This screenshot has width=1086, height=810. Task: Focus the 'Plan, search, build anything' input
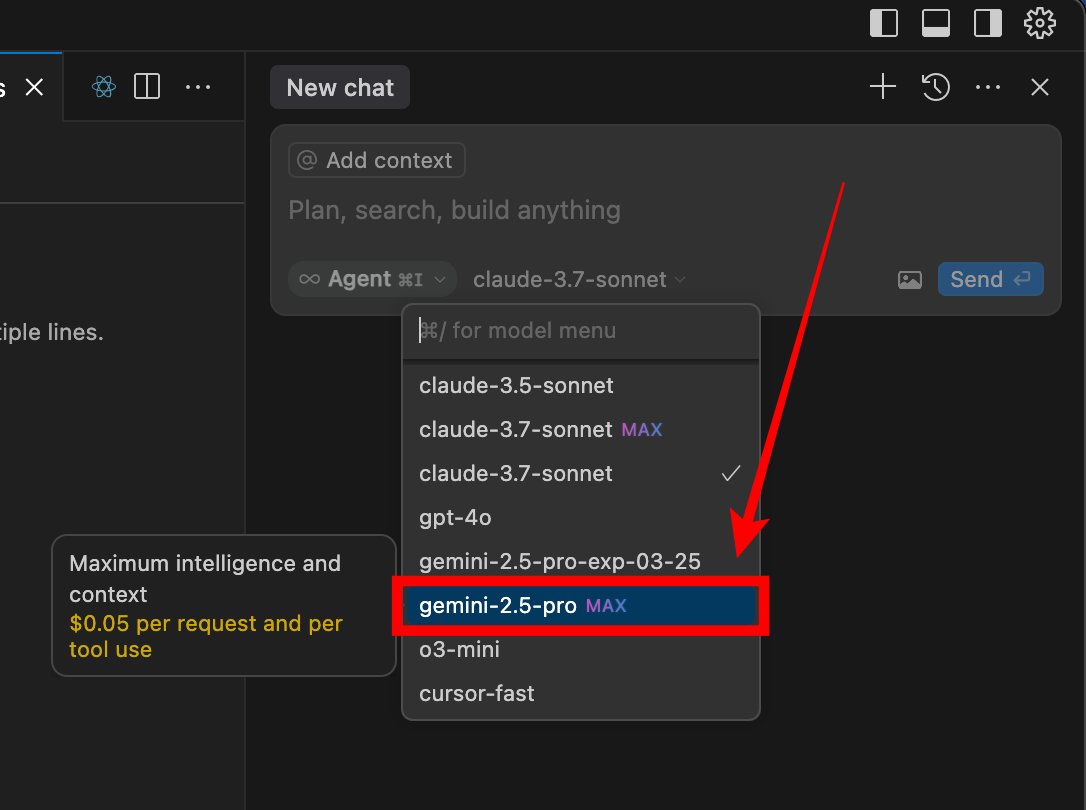click(454, 210)
